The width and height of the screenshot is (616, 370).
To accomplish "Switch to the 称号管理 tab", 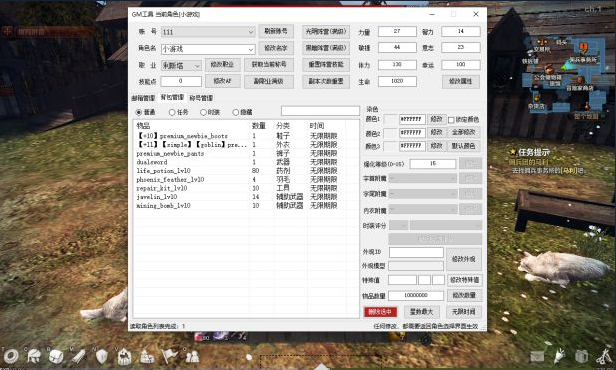I will pyautogui.click(x=201, y=98).
